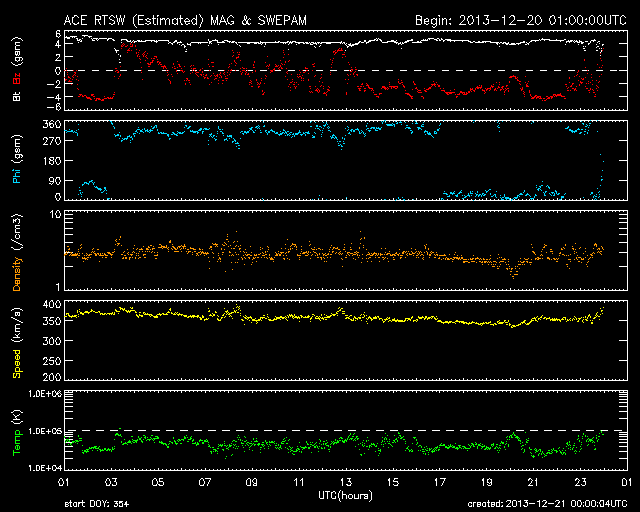Click the 180 Phi tick label
This screenshot has height=512, width=640.
pyautogui.click(x=52, y=161)
